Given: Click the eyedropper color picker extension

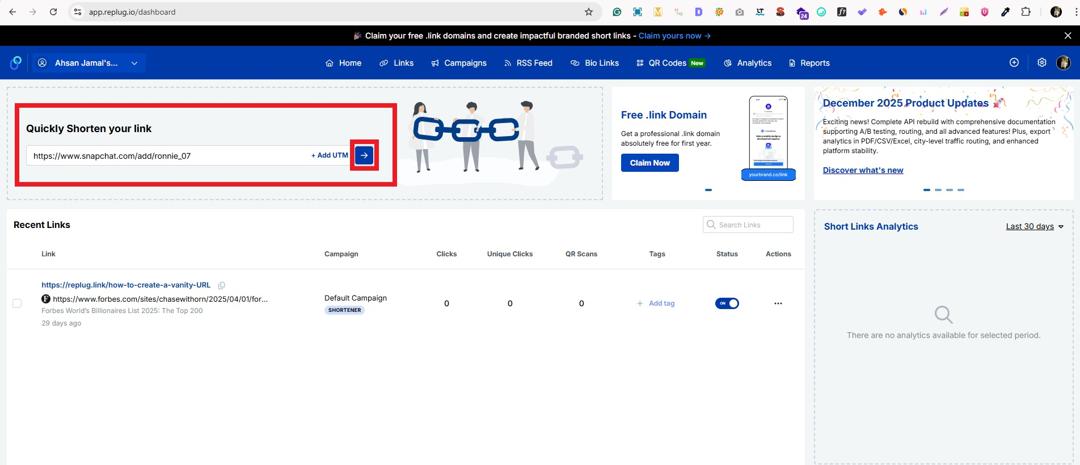Looking at the screenshot, I should 1005,12.
